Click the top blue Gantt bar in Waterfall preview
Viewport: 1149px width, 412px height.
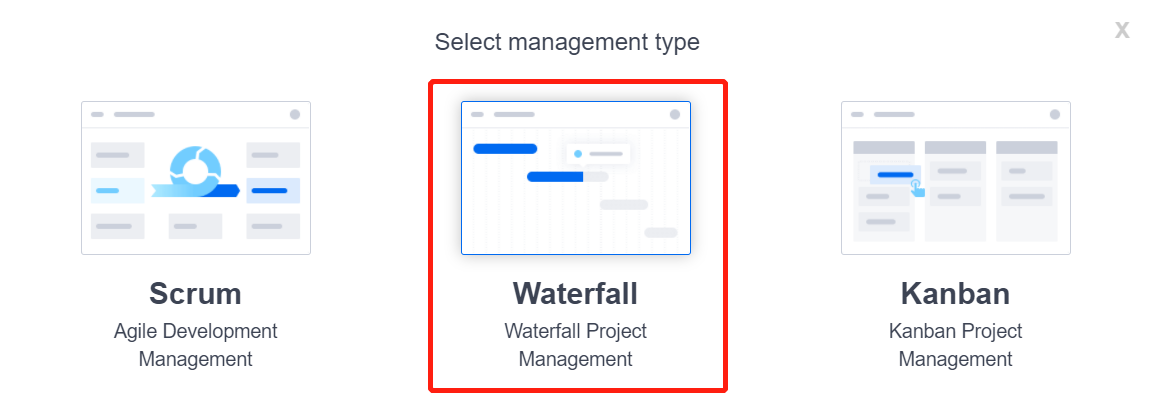pos(505,149)
